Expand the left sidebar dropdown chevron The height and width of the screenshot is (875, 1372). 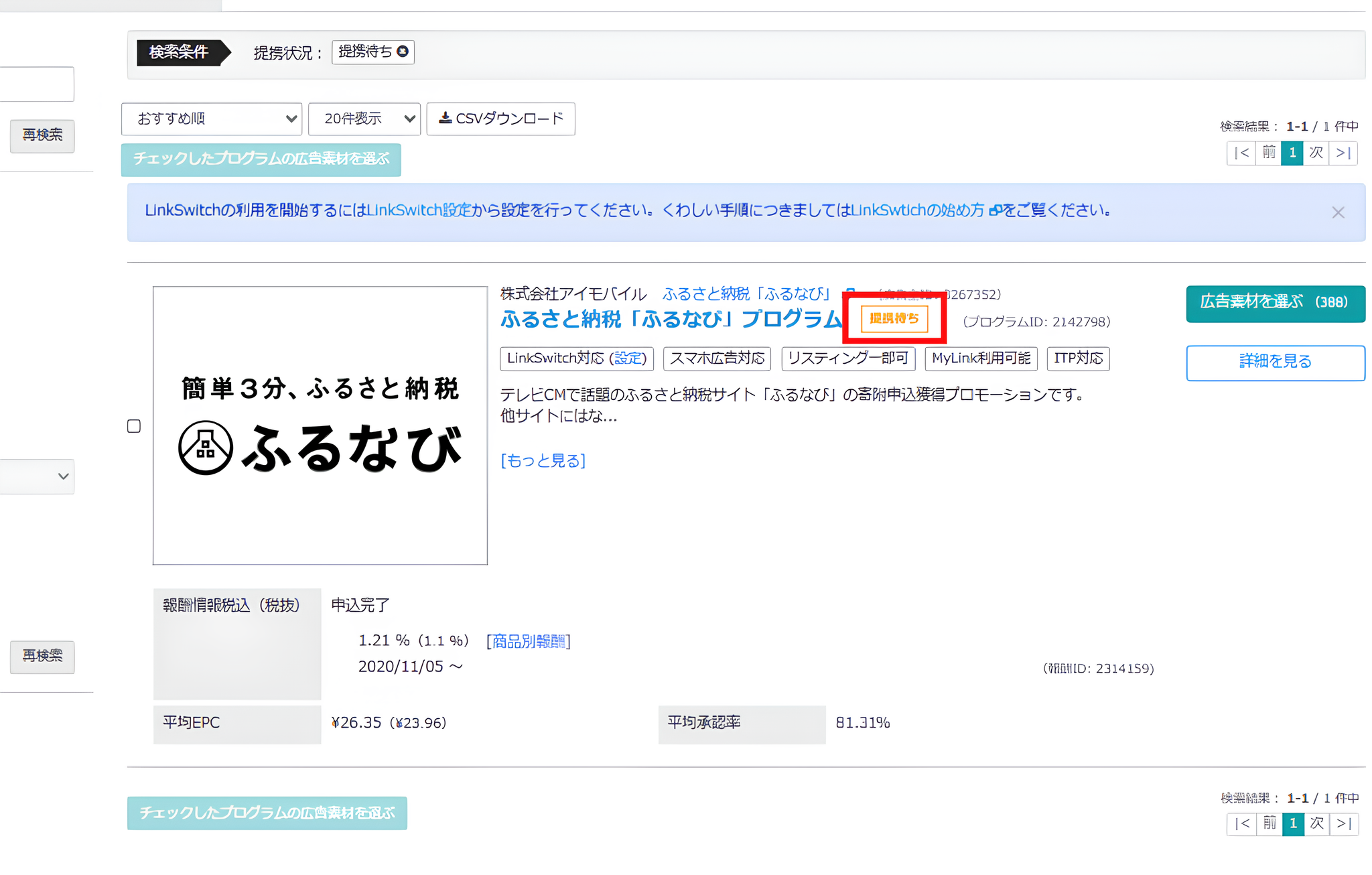(x=63, y=476)
